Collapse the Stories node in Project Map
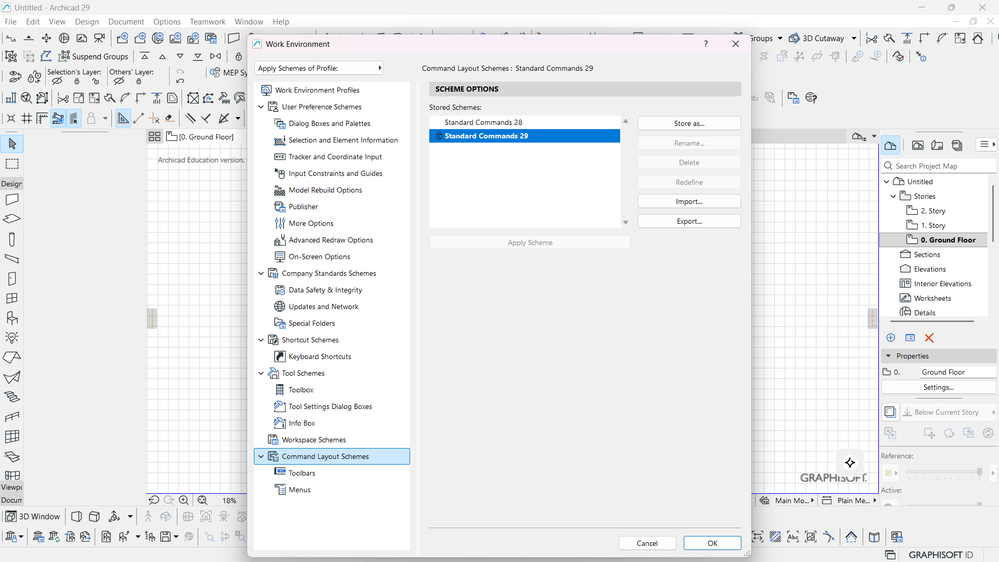999x562 pixels. point(893,196)
